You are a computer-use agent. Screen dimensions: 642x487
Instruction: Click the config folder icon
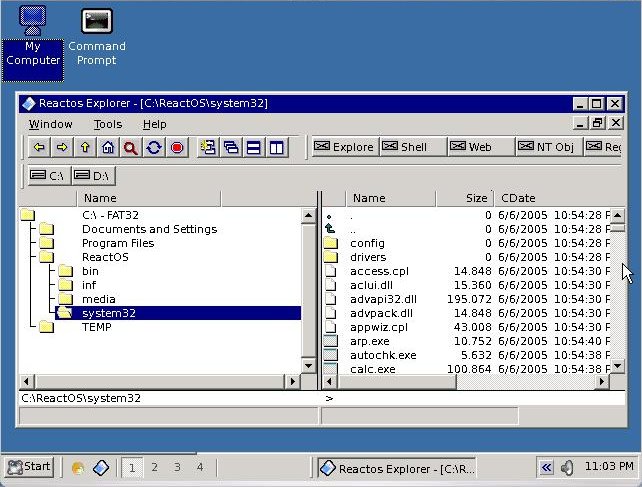coord(331,243)
